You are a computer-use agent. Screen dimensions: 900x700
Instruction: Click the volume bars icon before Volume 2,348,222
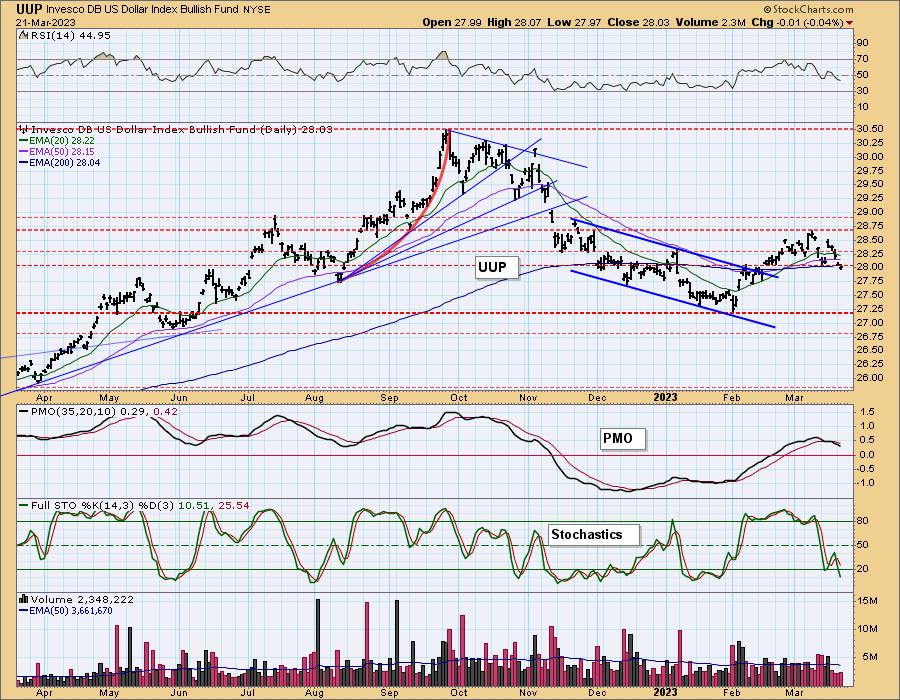(x=24, y=599)
